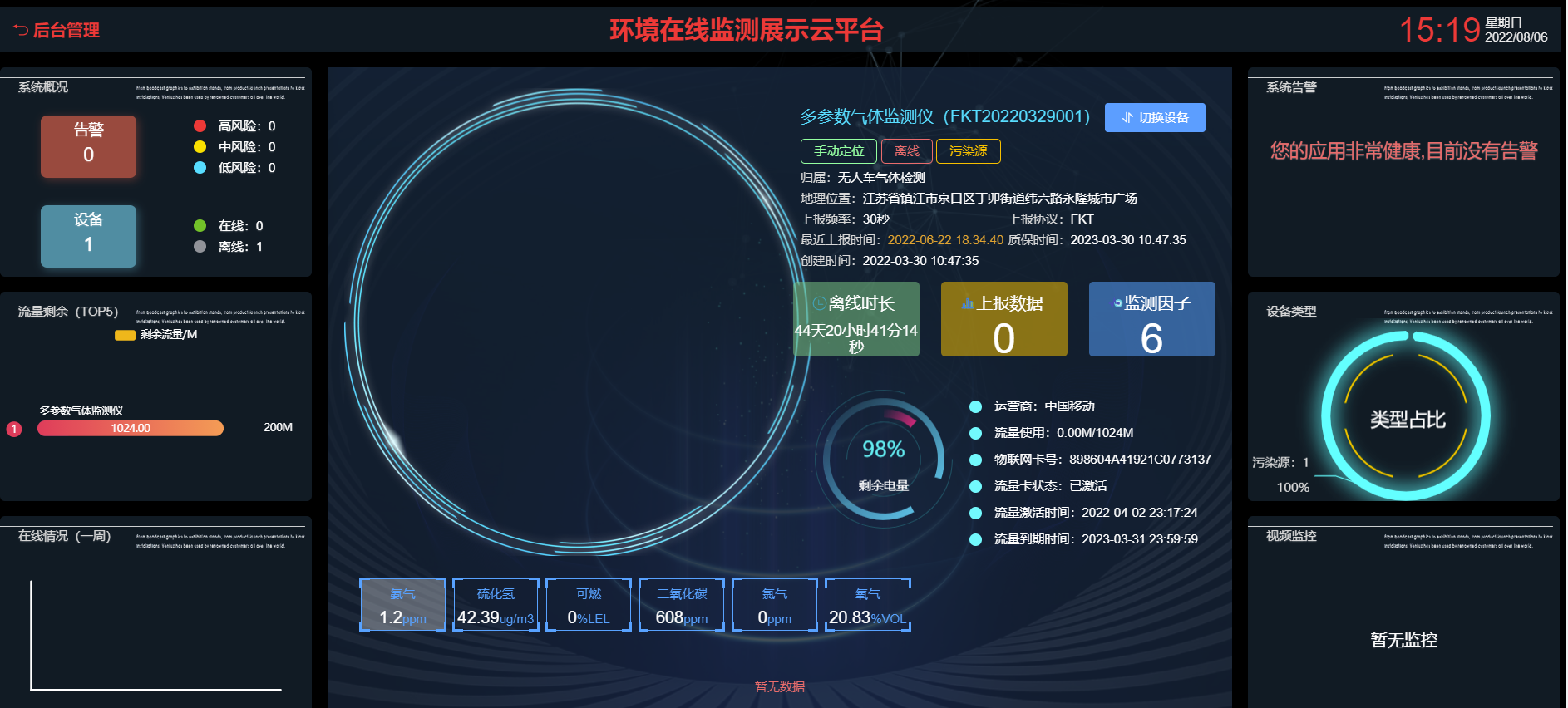Open the 监测因子 card
The height and width of the screenshot is (708, 1568).
click(x=1152, y=319)
